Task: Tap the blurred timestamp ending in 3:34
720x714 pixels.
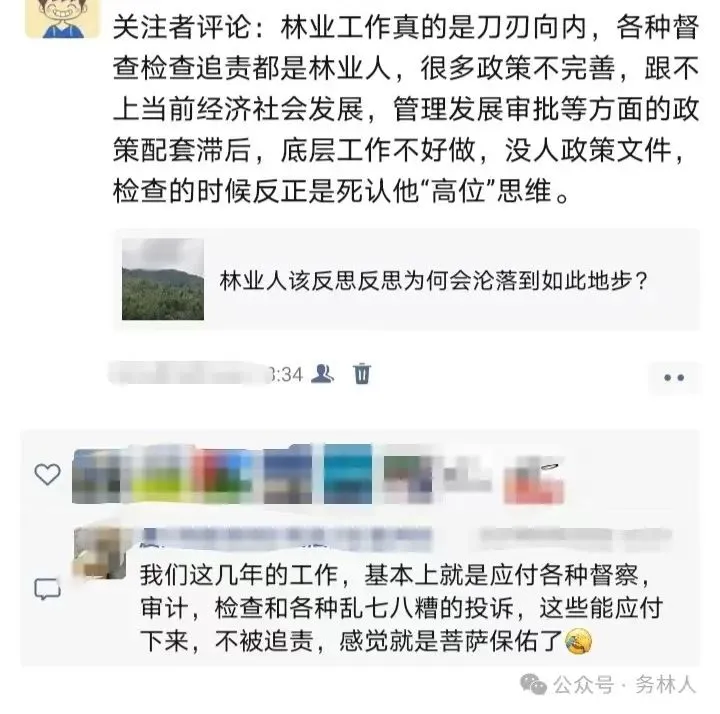Action: [206, 374]
